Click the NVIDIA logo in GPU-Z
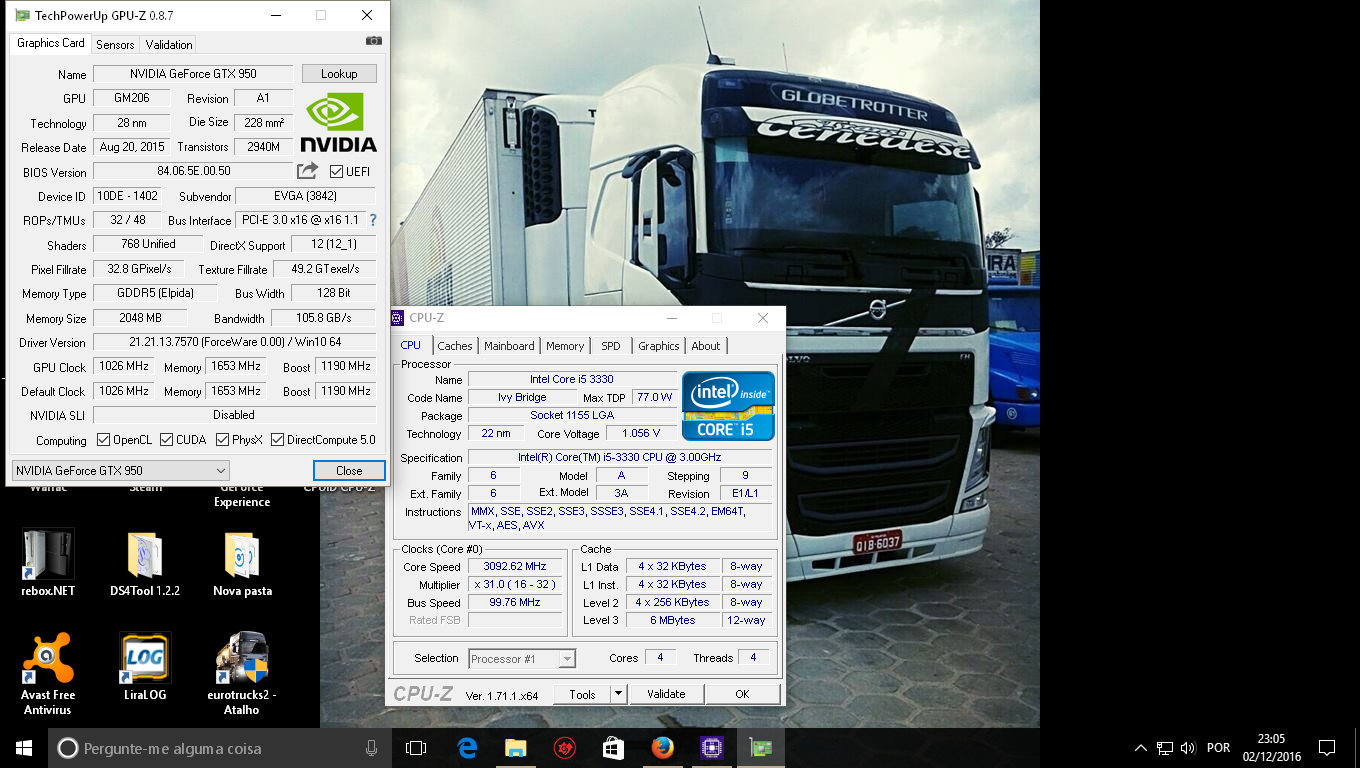Image resolution: width=1360 pixels, height=768 pixels. point(339,123)
